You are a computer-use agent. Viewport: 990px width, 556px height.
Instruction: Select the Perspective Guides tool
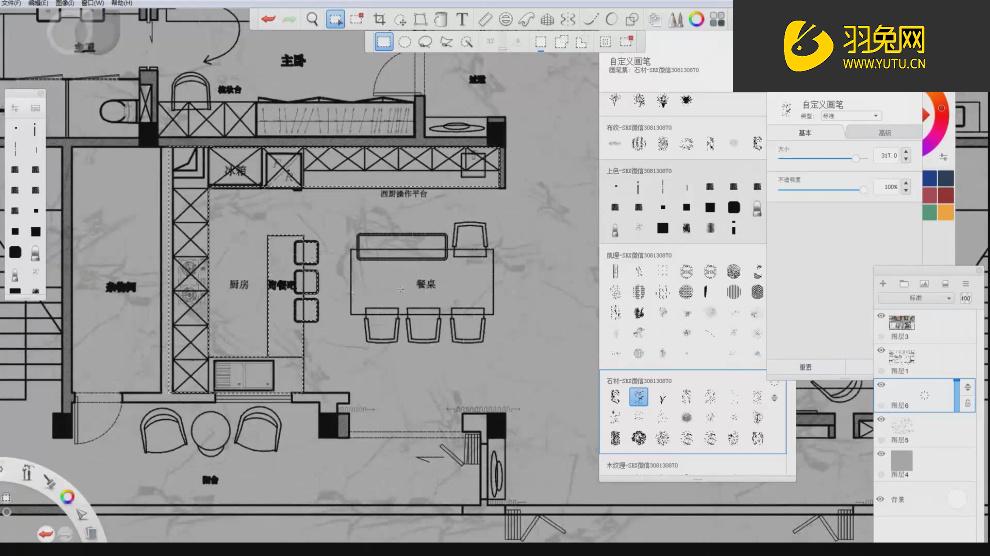point(547,20)
